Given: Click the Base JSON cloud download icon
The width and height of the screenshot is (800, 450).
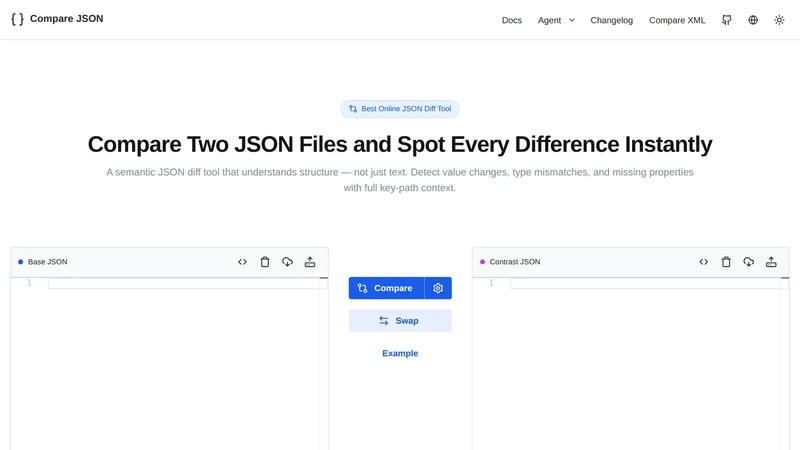Looking at the screenshot, I should 287,262.
